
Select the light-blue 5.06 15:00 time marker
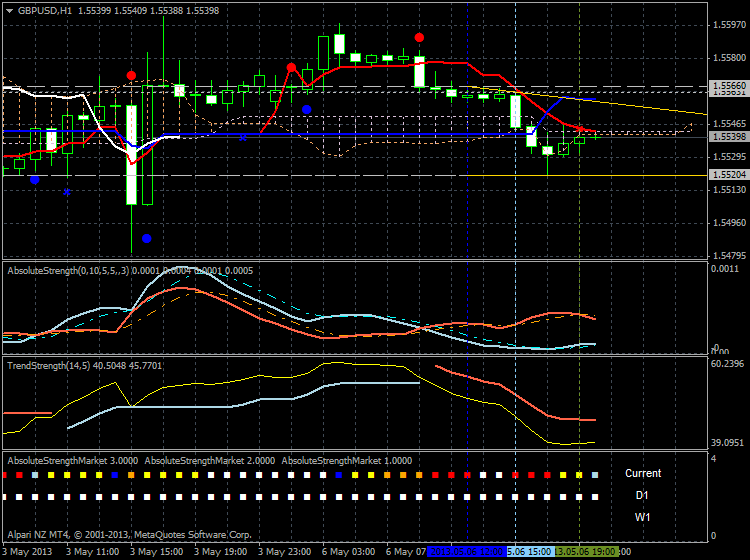tap(530, 552)
